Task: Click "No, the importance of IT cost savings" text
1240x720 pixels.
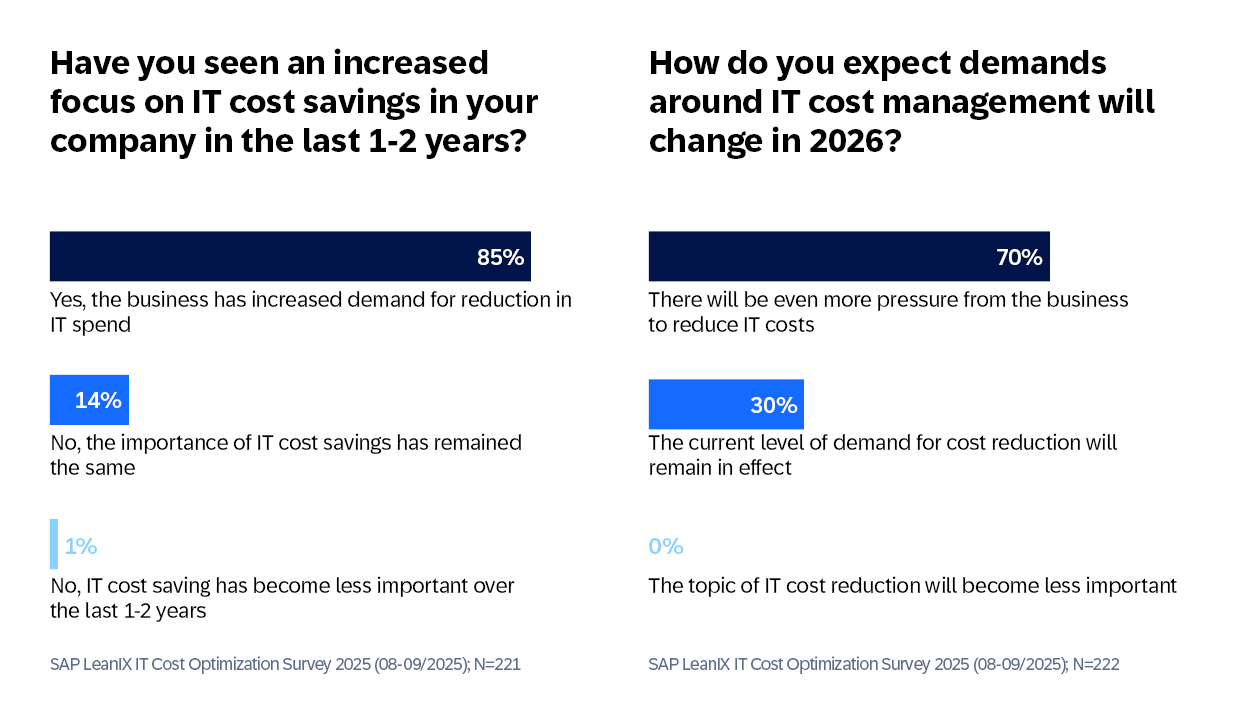Action: (286, 454)
